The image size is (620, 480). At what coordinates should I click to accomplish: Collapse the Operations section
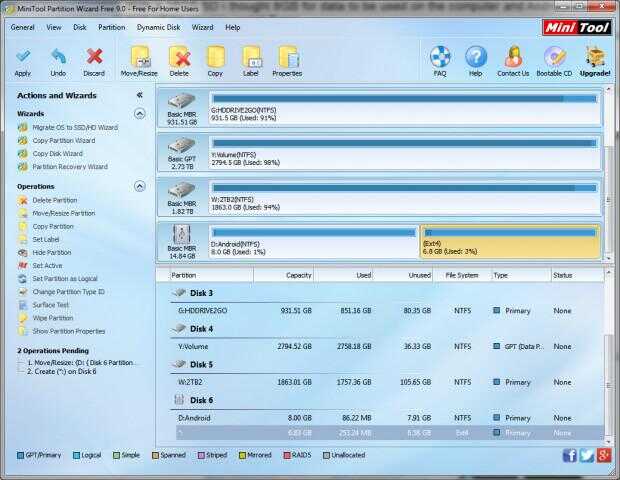click(x=140, y=186)
